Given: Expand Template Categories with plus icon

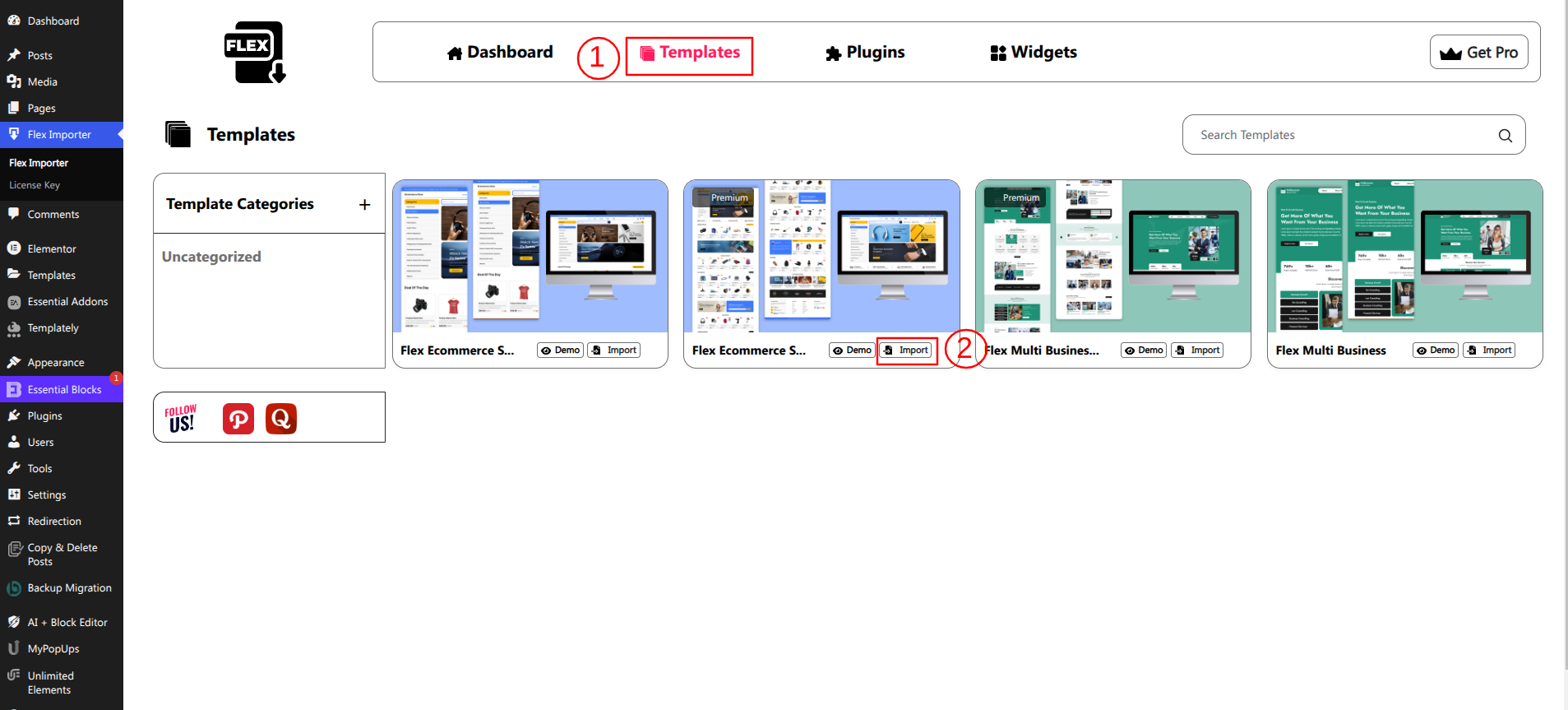Looking at the screenshot, I should tap(365, 205).
